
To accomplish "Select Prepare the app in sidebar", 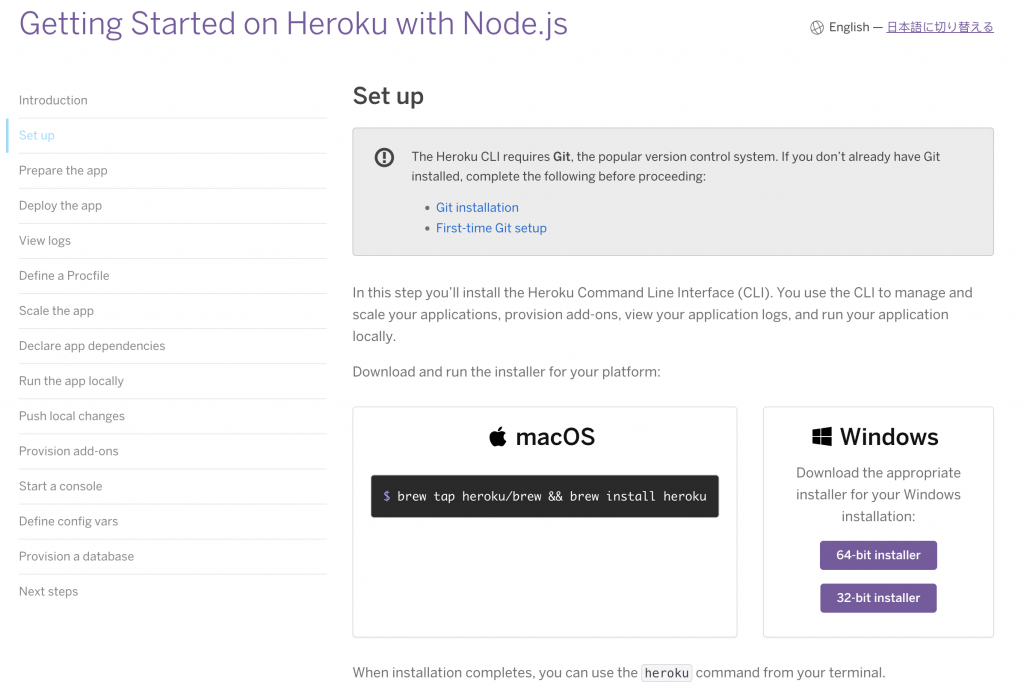I will [63, 171].
